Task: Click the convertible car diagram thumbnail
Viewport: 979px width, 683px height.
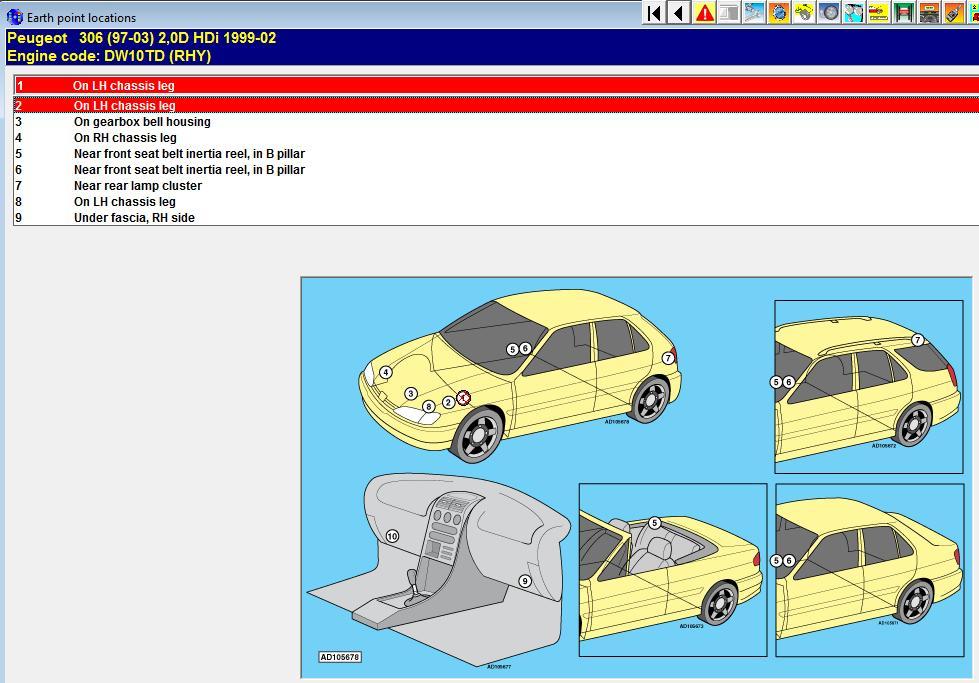Action: tap(672, 570)
